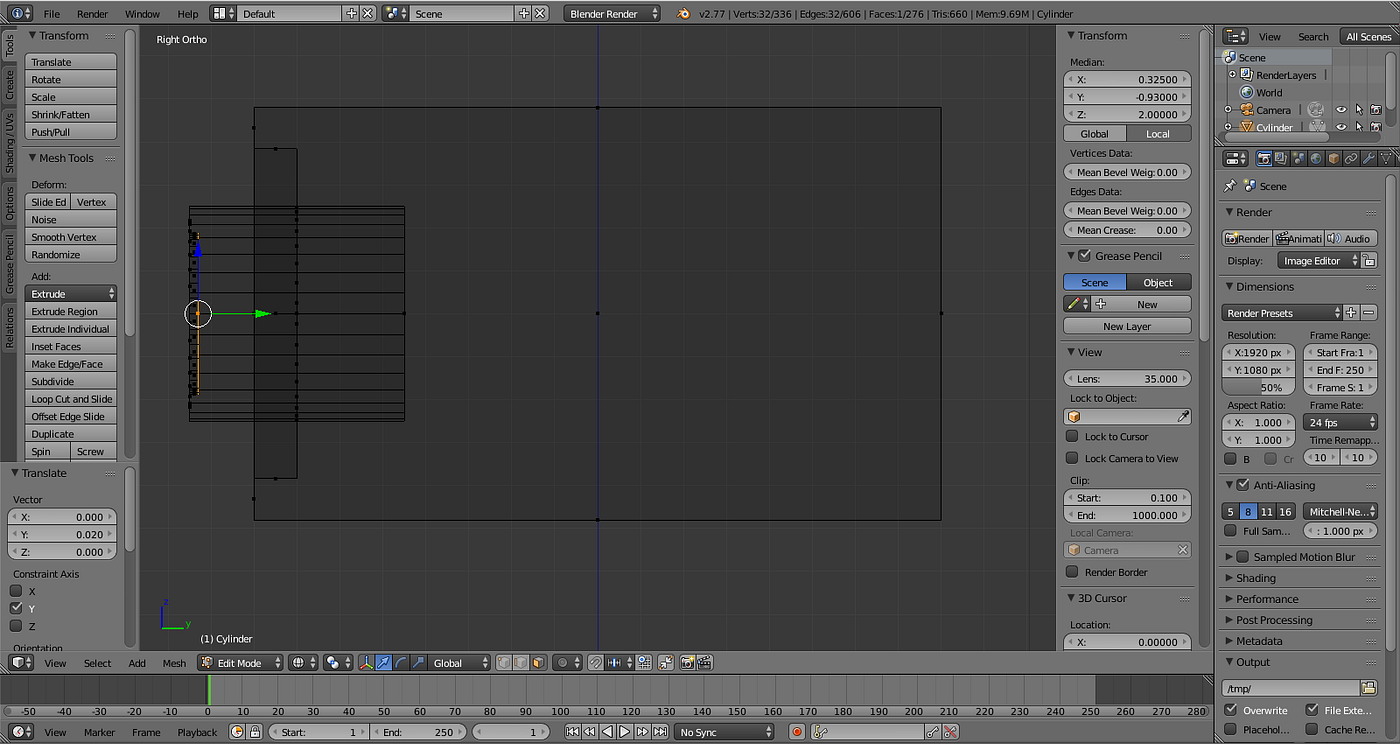Select the scale manipulator icon
This screenshot has width=1400, height=744.
click(417, 663)
